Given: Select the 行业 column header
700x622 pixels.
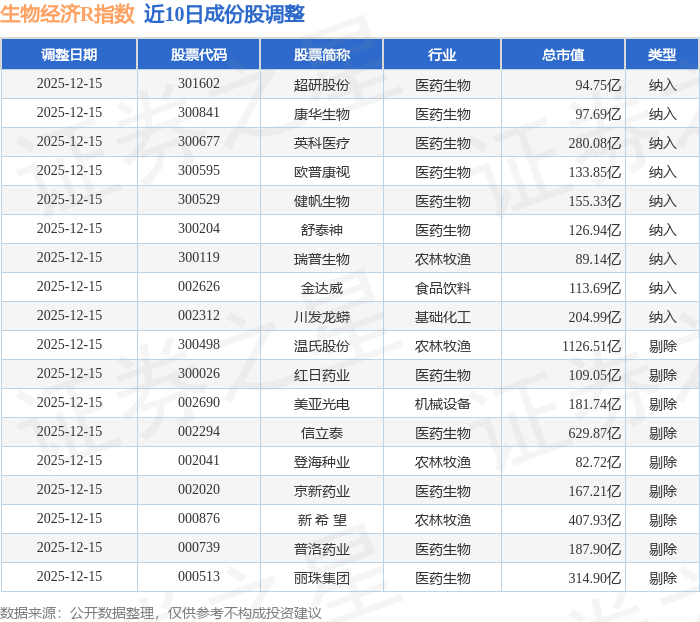Looking at the screenshot, I should tap(442, 54).
